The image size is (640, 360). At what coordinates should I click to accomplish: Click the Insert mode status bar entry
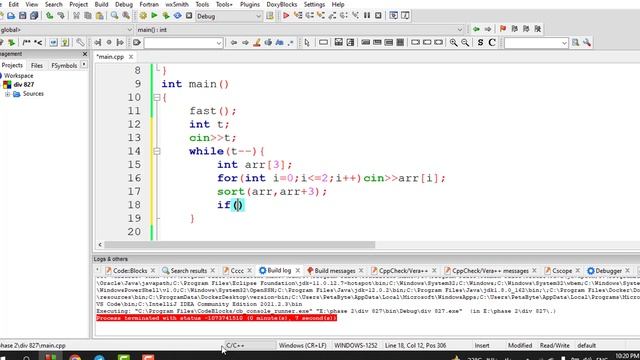[482, 345]
